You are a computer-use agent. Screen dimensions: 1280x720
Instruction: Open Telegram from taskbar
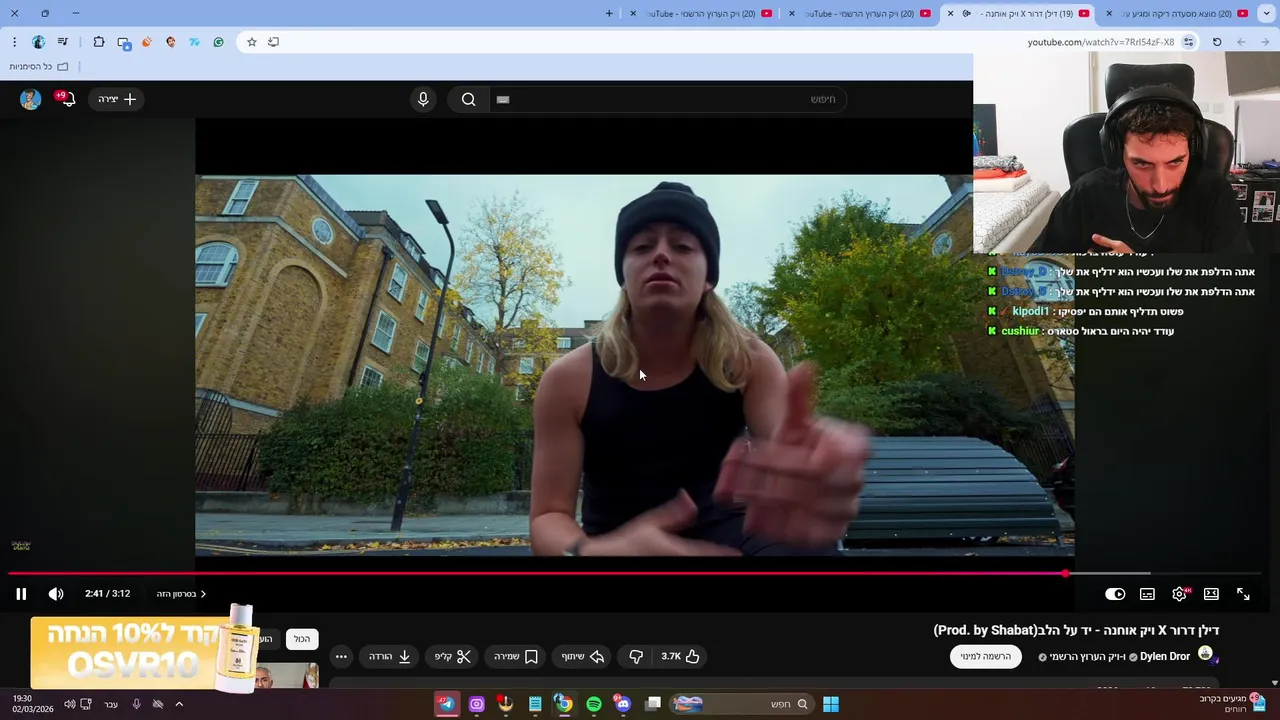point(447,704)
